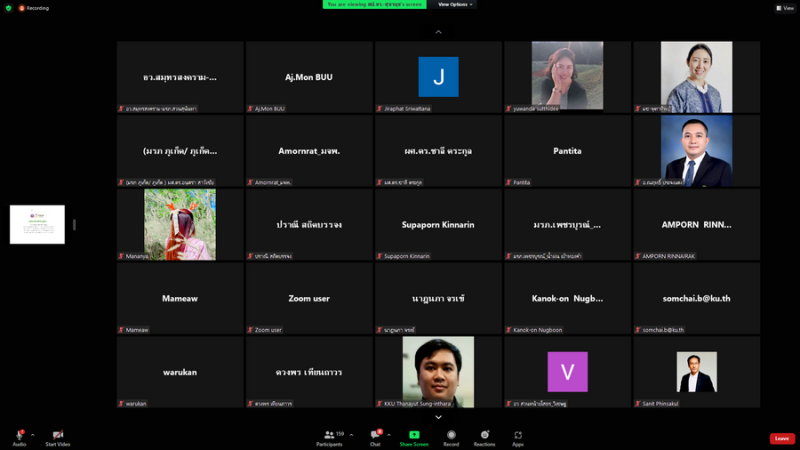This screenshot has height=450, width=800.
Task: Click the green Share Screen icon
Action: 414,435
